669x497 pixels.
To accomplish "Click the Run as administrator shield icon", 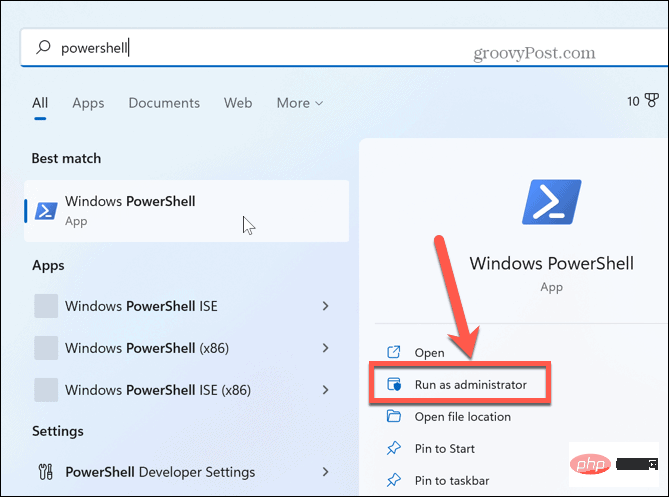I will (x=393, y=384).
